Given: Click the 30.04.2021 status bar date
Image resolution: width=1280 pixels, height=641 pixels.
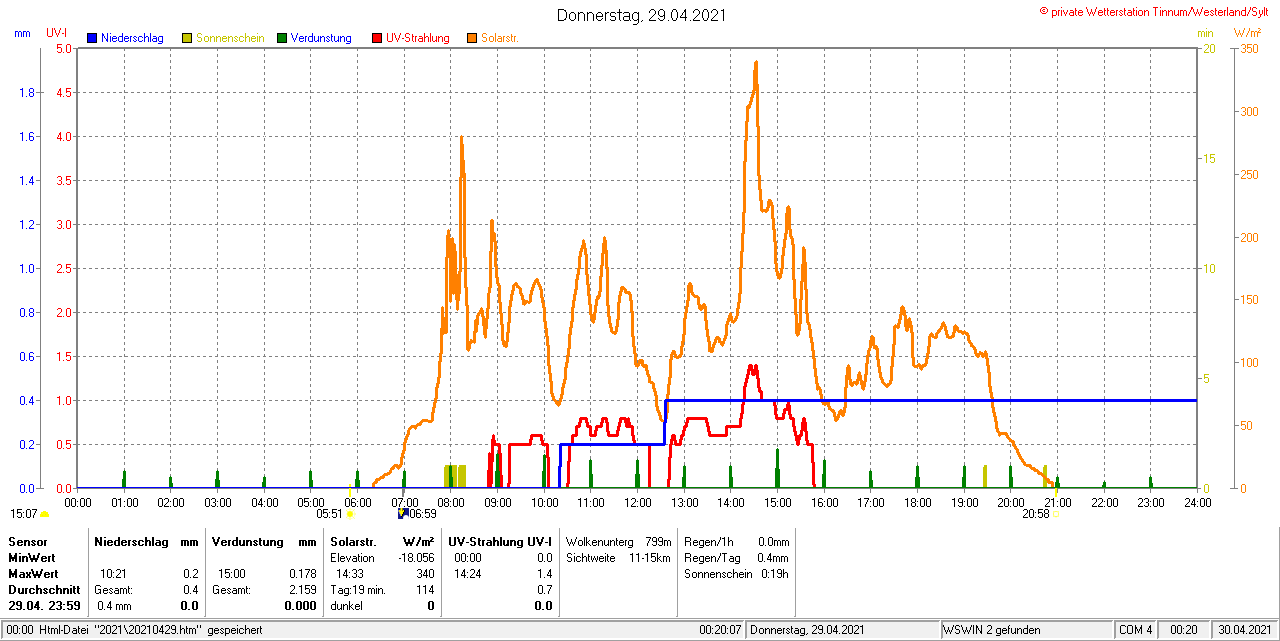Looking at the screenshot, I should (x=1244, y=630).
